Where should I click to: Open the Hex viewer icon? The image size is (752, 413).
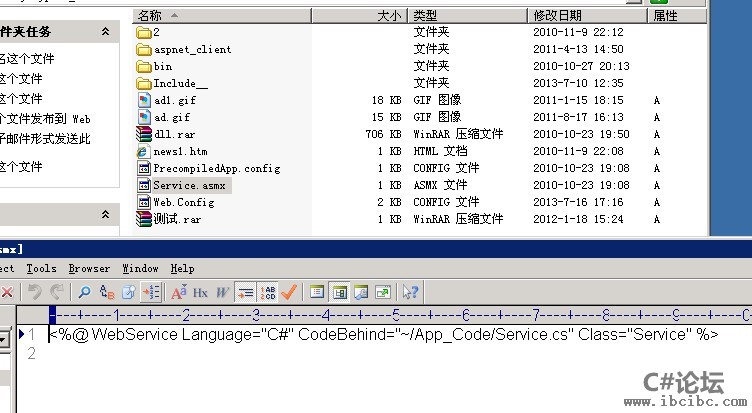click(200, 292)
